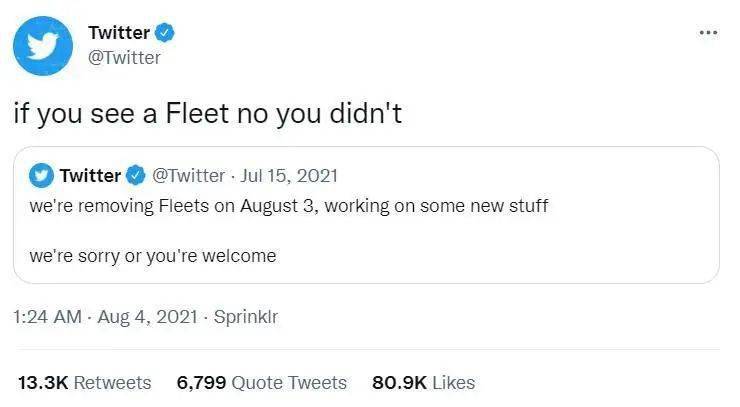Open quoted tweet about removing Fleets

[x=366, y=215]
